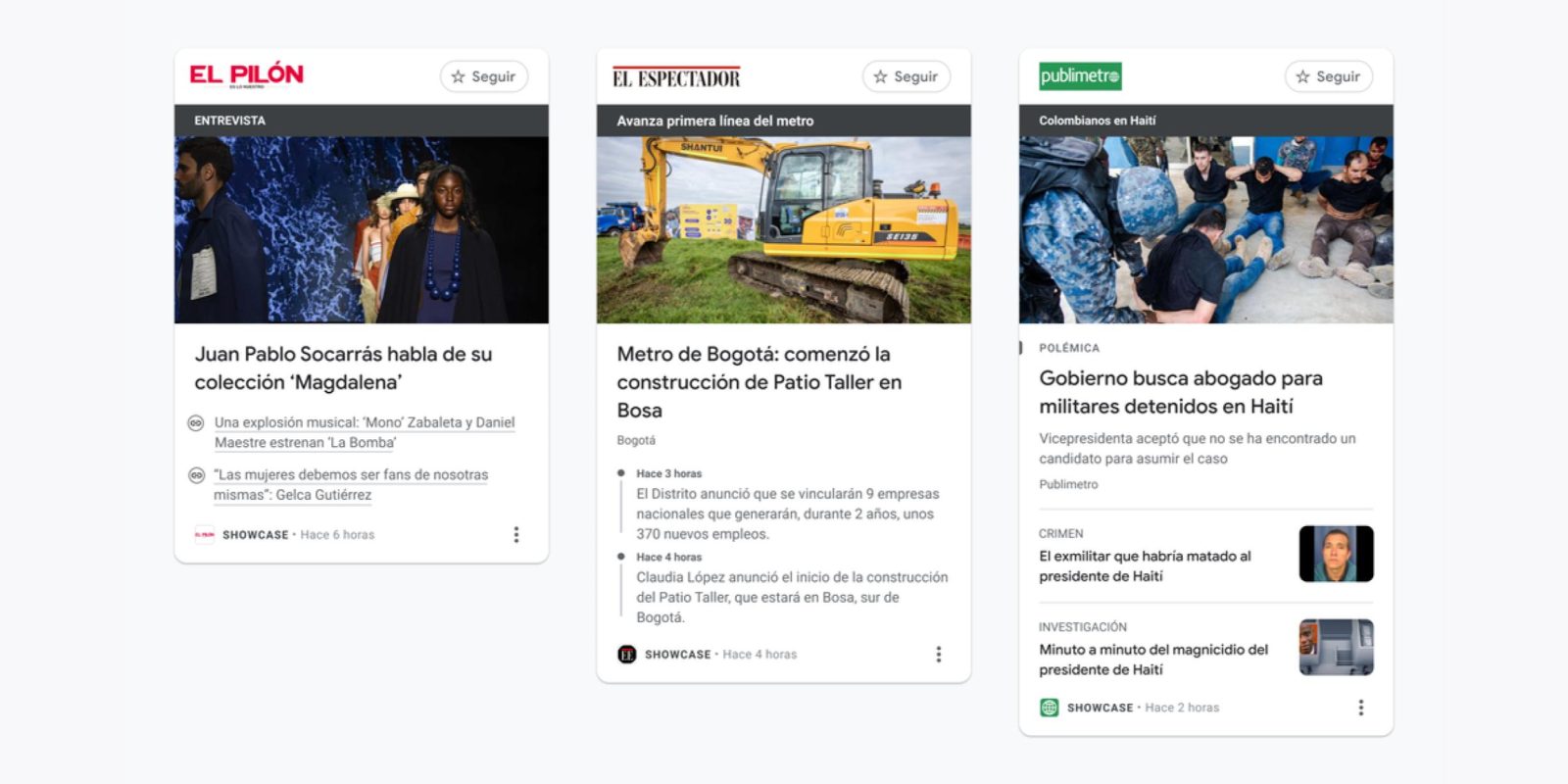Click the small El Espectador footer icon
This screenshot has height=784, width=1568.
(x=627, y=654)
